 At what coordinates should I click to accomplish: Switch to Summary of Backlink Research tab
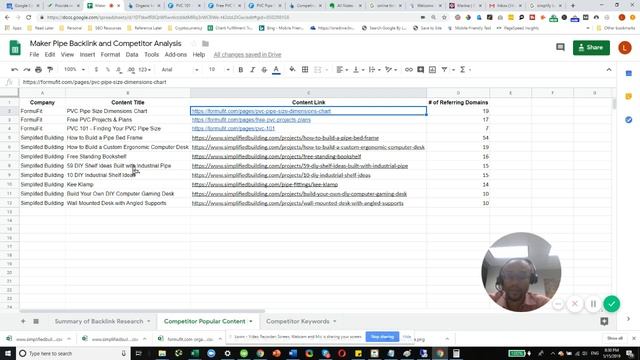(99, 321)
